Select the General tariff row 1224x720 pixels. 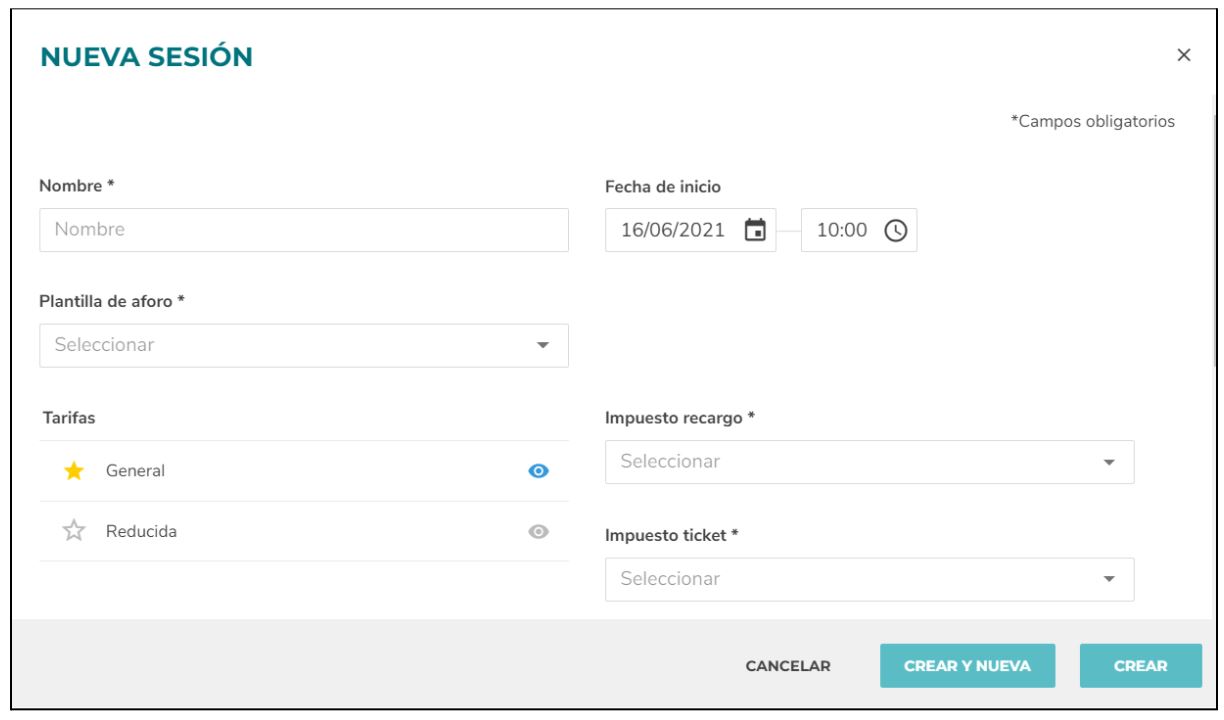click(304, 471)
